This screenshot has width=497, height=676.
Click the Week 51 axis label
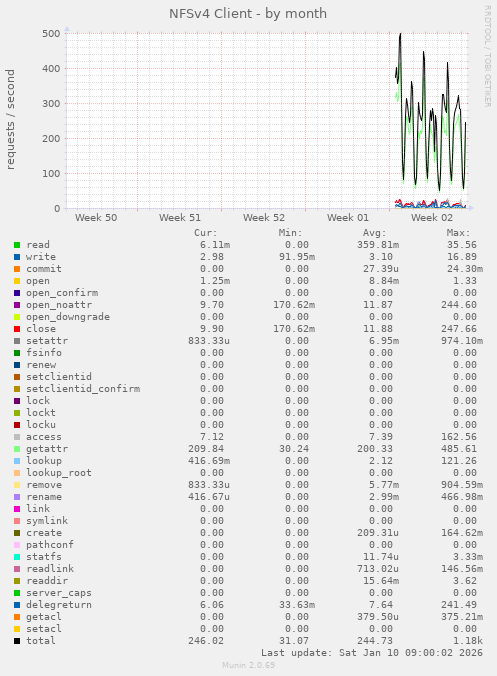click(x=180, y=218)
